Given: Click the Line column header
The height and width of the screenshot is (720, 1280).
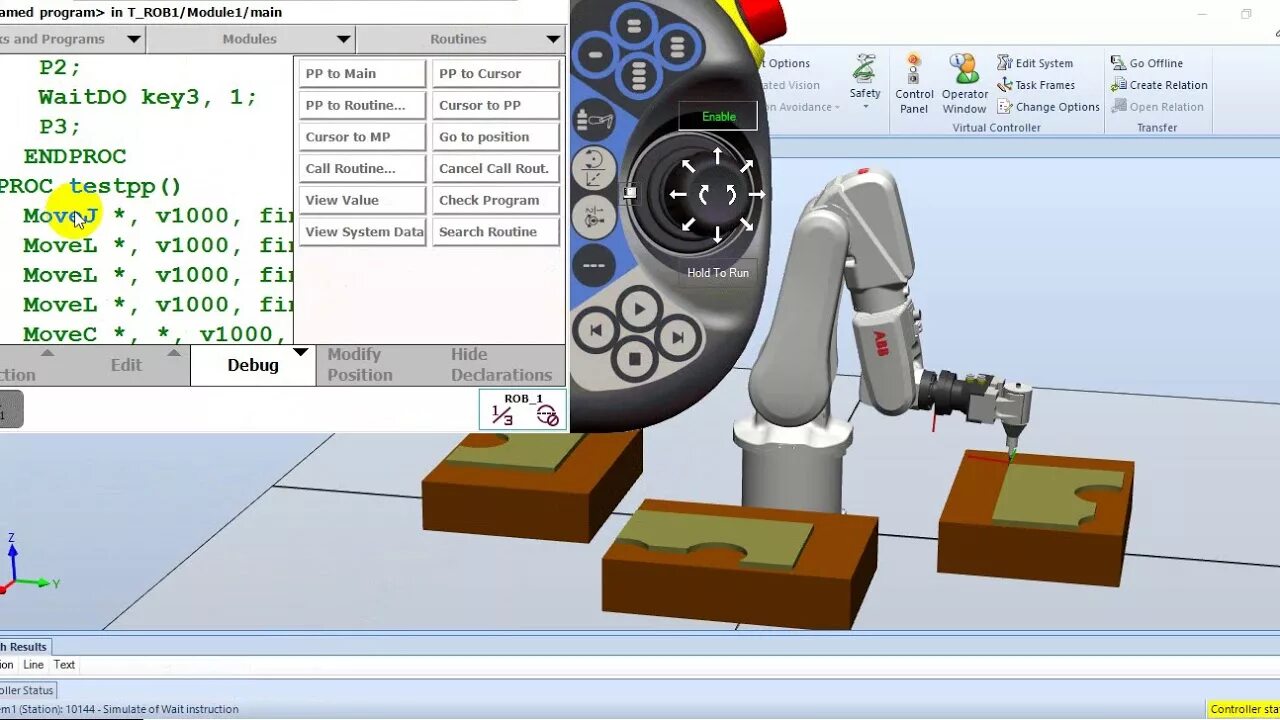Looking at the screenshot, I should (x=33, y=665).
